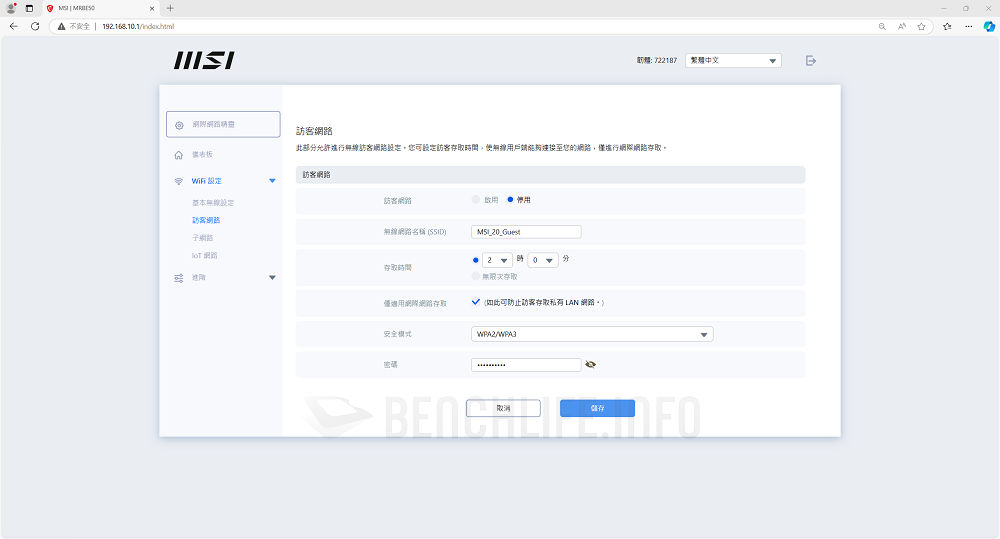Open the 繁體中文 language dropdown

(733, 61)
